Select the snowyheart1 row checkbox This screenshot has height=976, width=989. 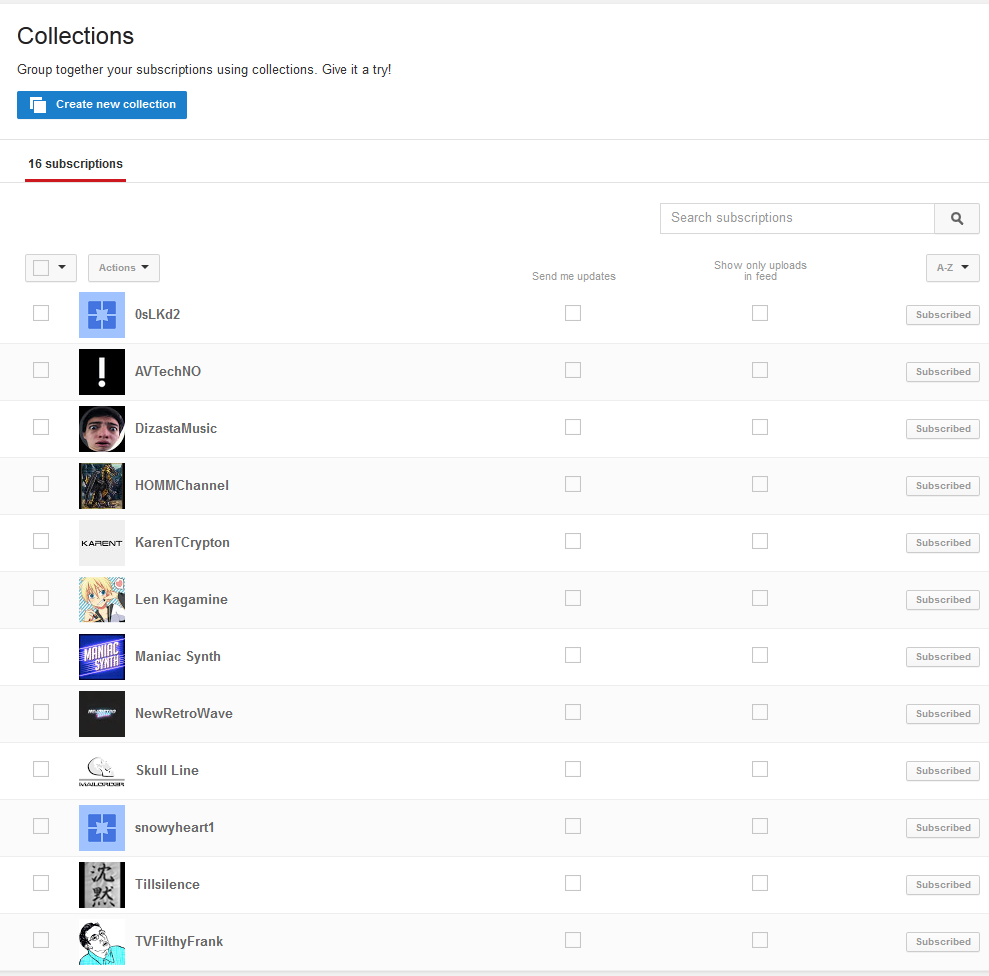point(41,826)
